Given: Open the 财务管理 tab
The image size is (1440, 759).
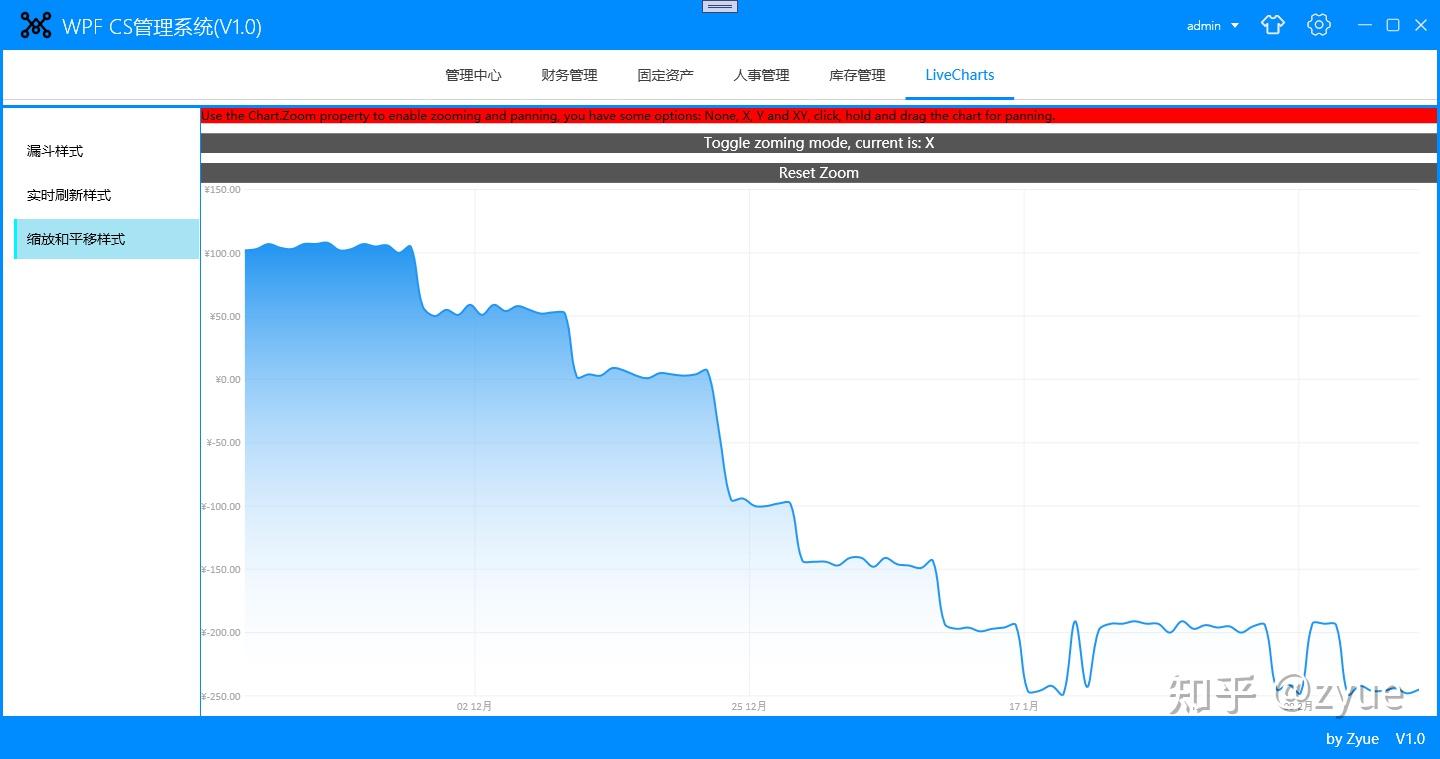Looking at the screenshot, I should [x=568, y=75].
